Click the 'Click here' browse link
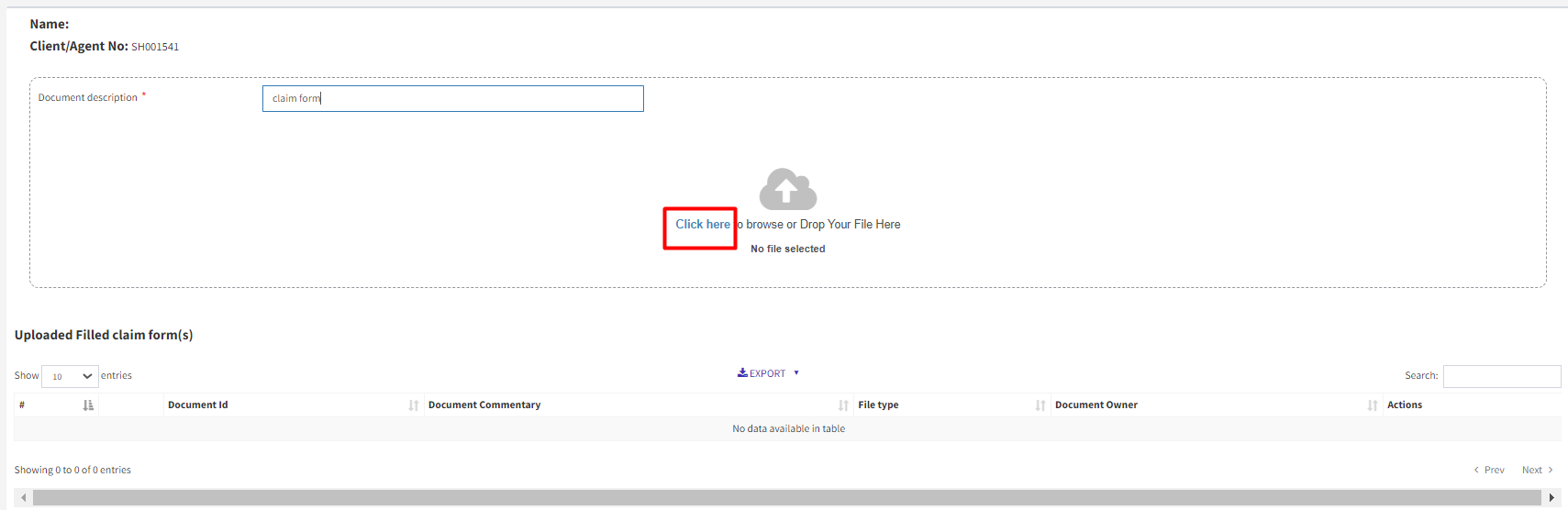1568x510 pixels. tap(702, 225)
